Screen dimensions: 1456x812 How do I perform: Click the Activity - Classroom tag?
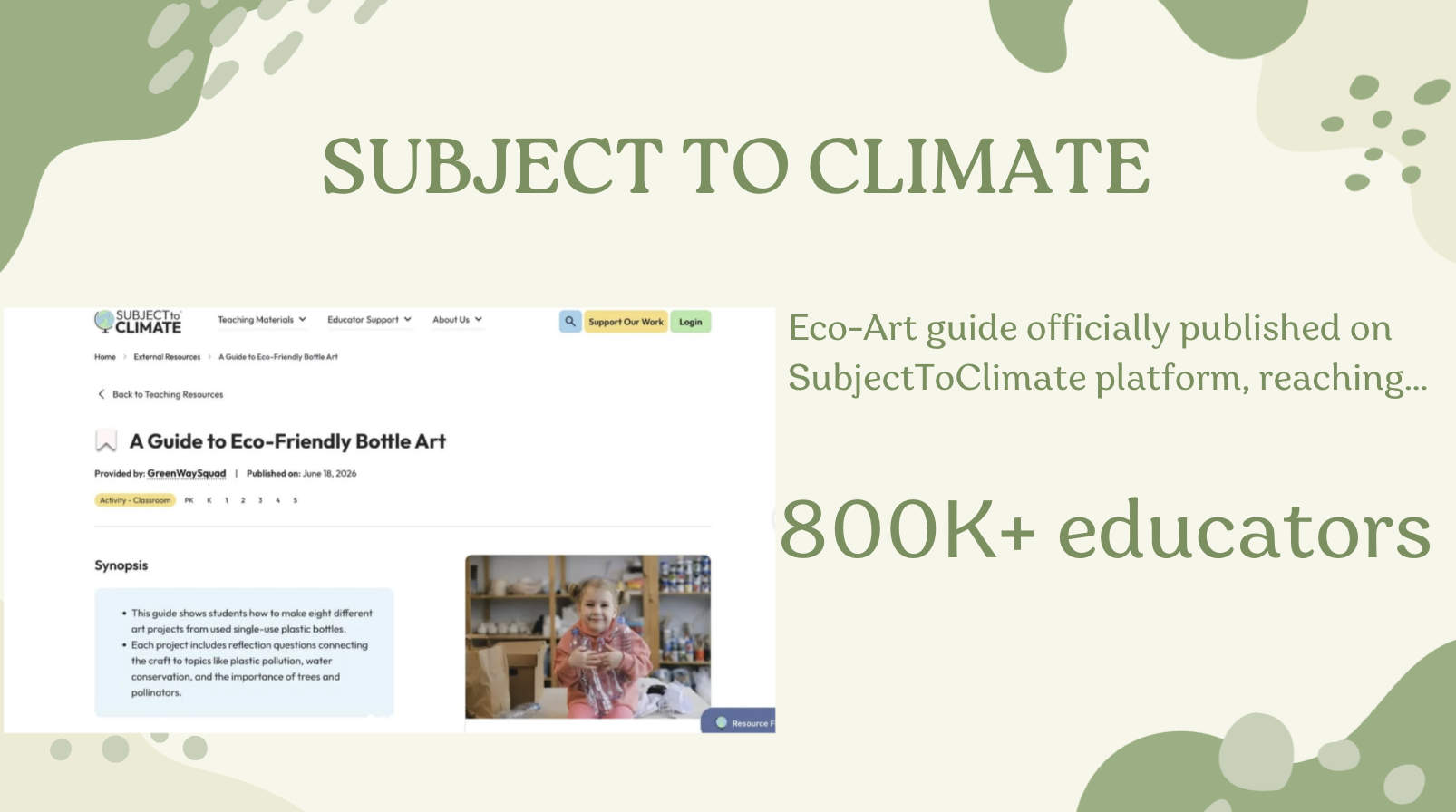135,500
